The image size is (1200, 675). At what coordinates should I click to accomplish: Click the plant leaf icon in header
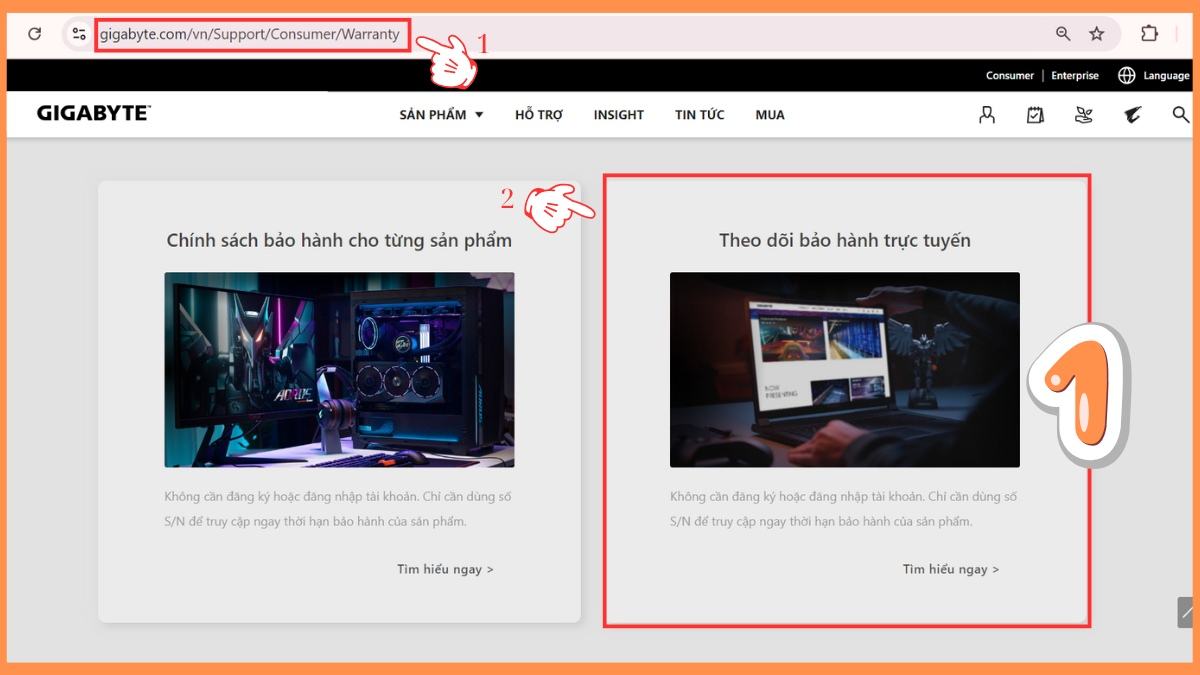(x=1083, y=115)
